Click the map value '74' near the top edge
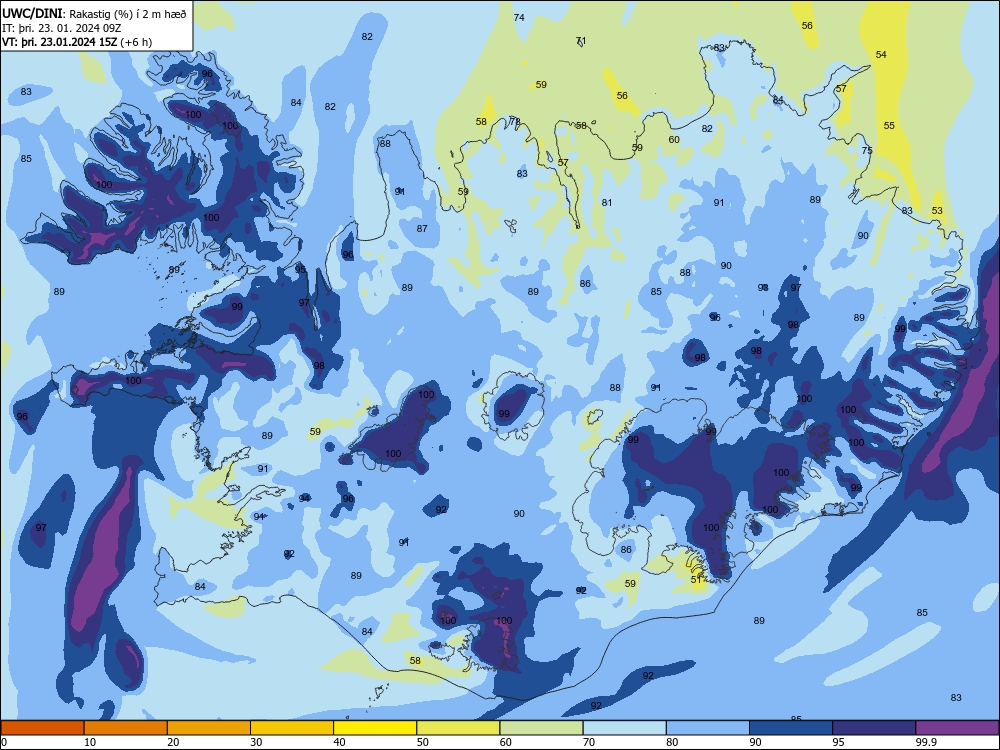This screenshot has height=750, width=1000. [x=519, y=18]
